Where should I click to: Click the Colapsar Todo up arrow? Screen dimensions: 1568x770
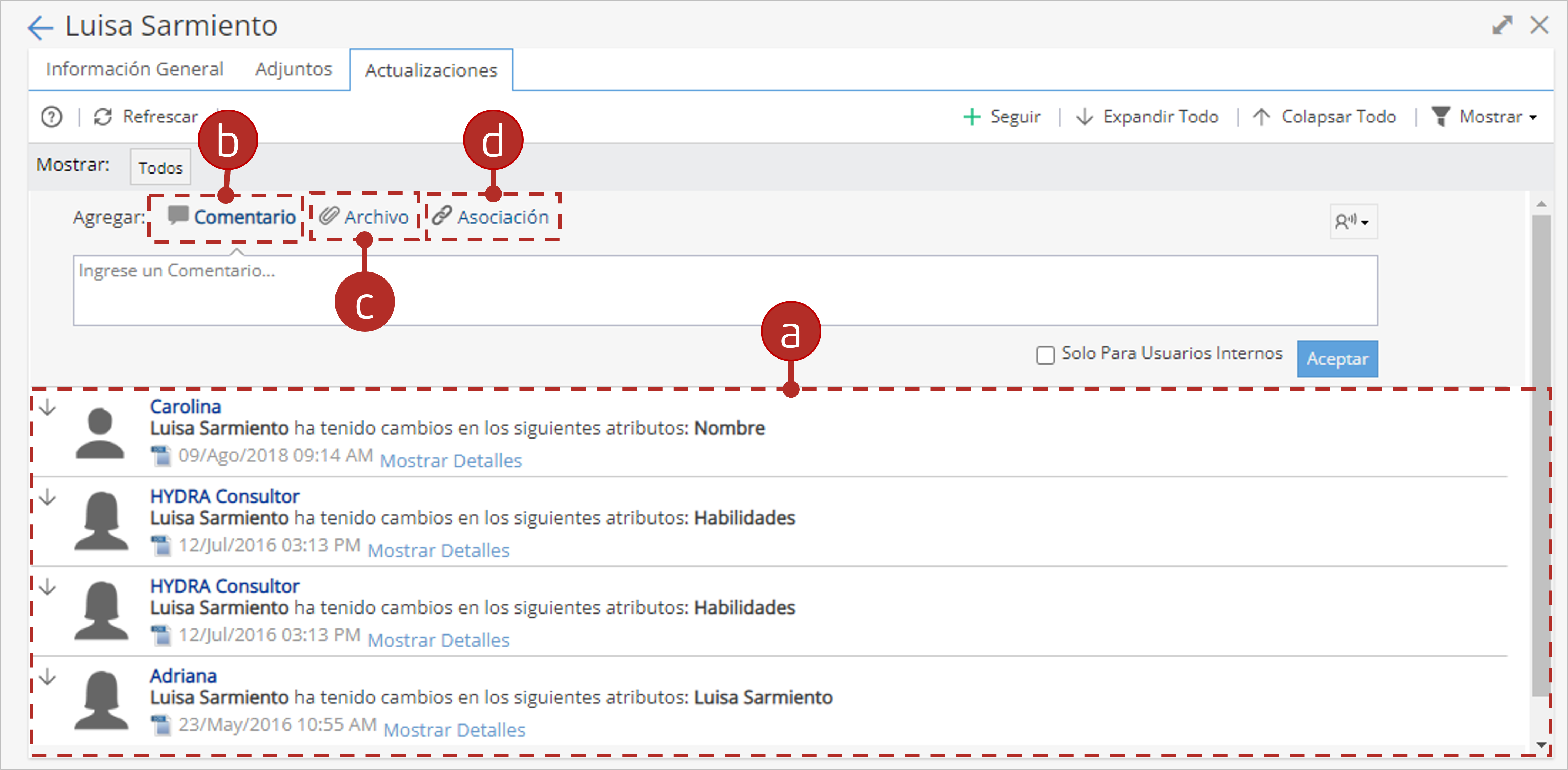pos(1261,116)
